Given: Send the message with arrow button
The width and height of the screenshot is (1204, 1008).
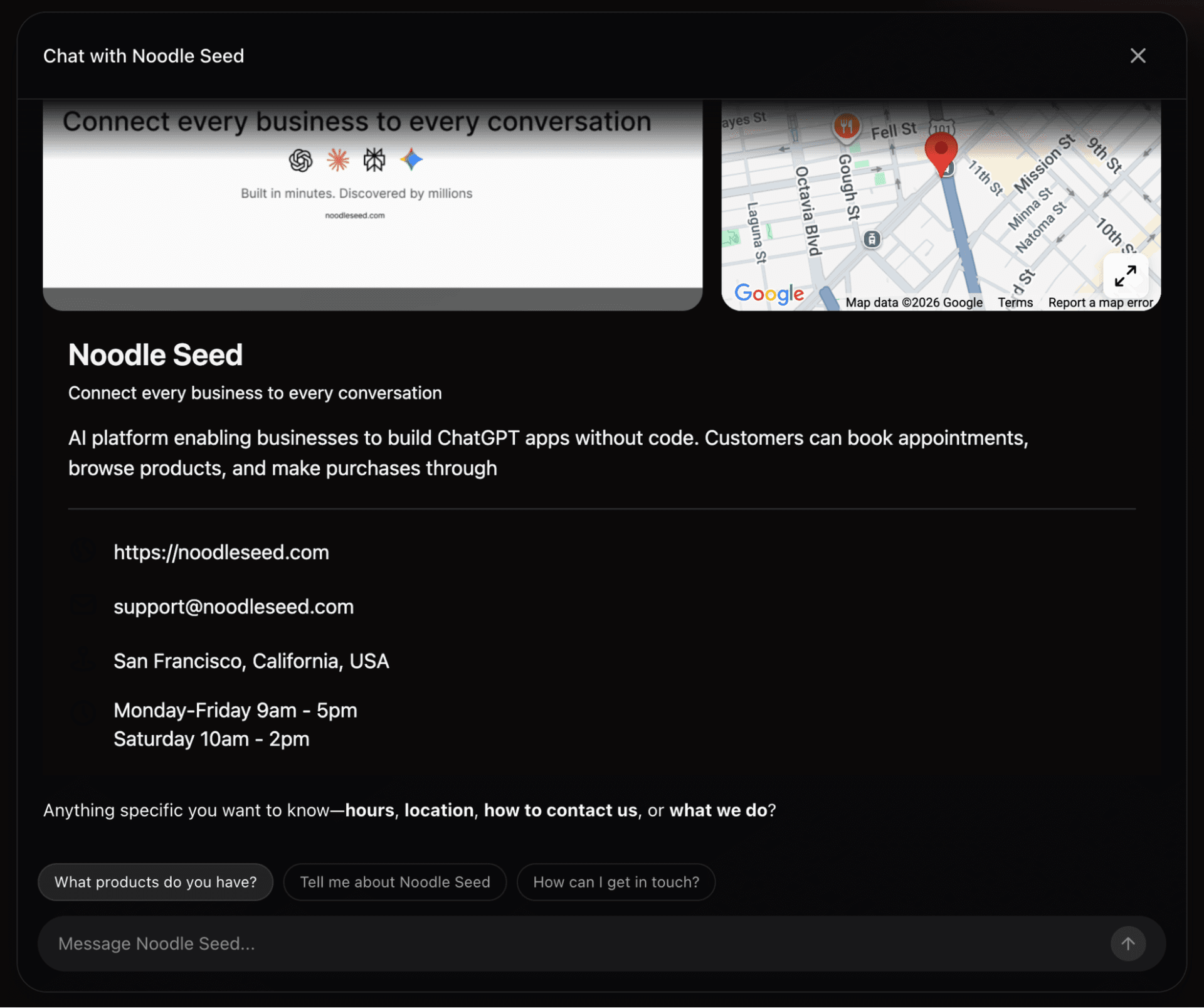Looking at the screenshot, I should [1127, 943].
